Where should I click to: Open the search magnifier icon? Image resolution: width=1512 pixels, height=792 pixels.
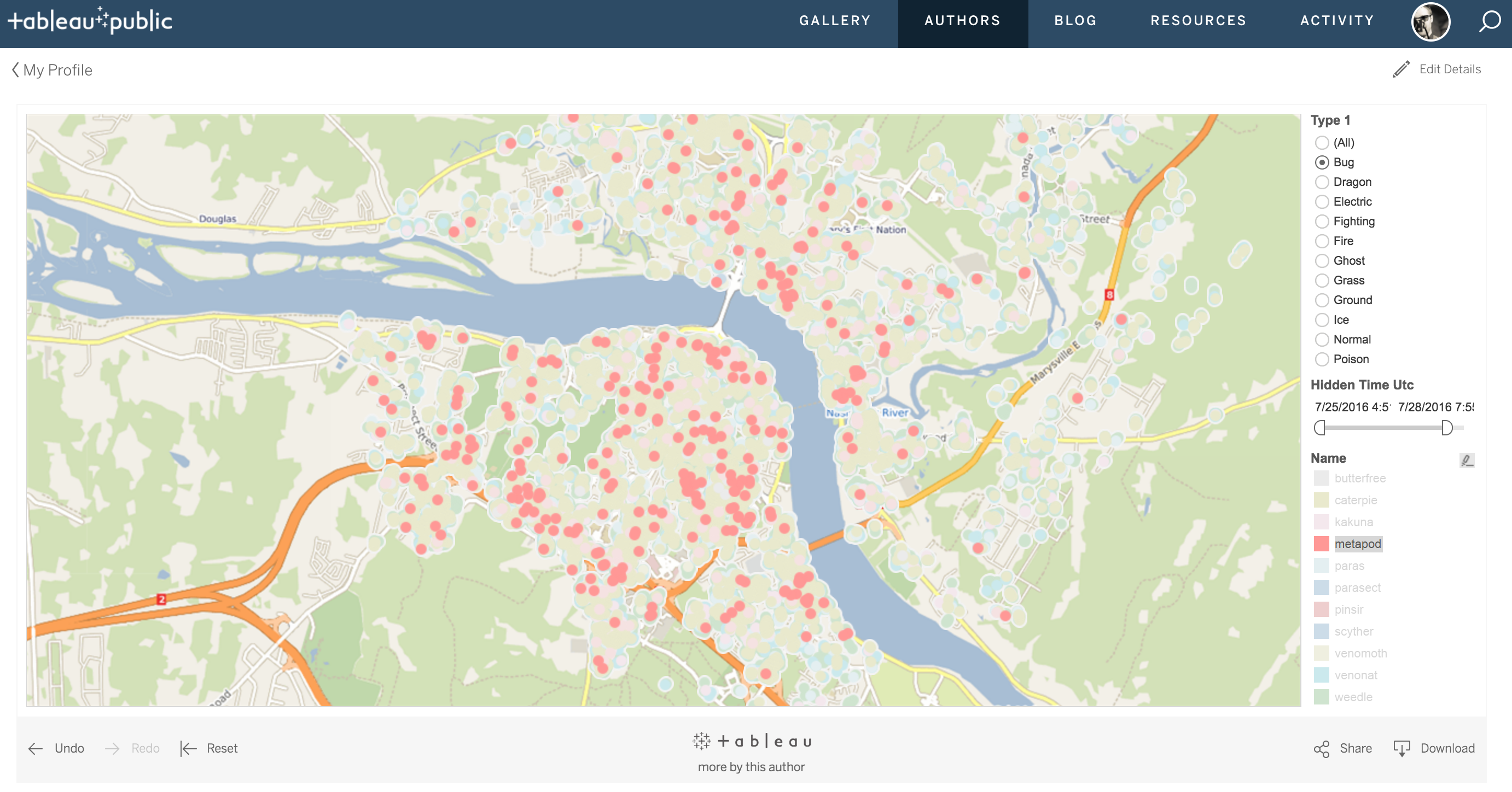coord(1489,22)
